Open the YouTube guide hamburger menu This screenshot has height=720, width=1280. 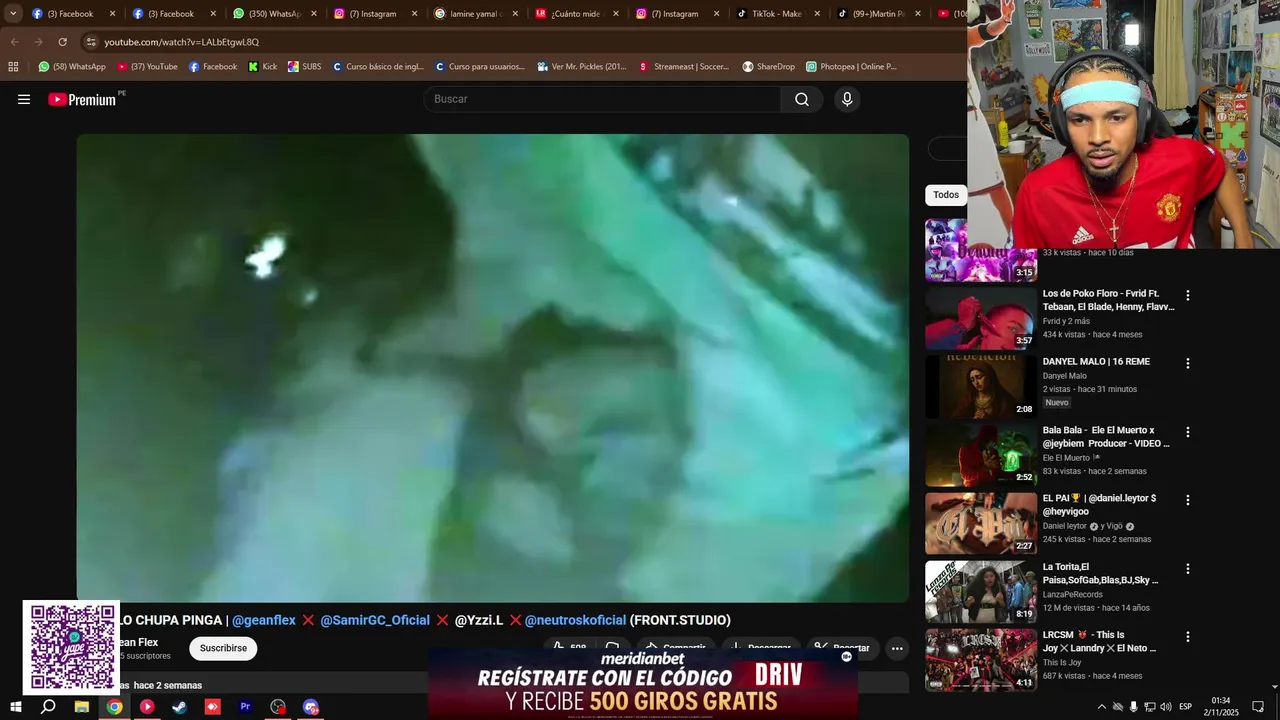(24, 99)
